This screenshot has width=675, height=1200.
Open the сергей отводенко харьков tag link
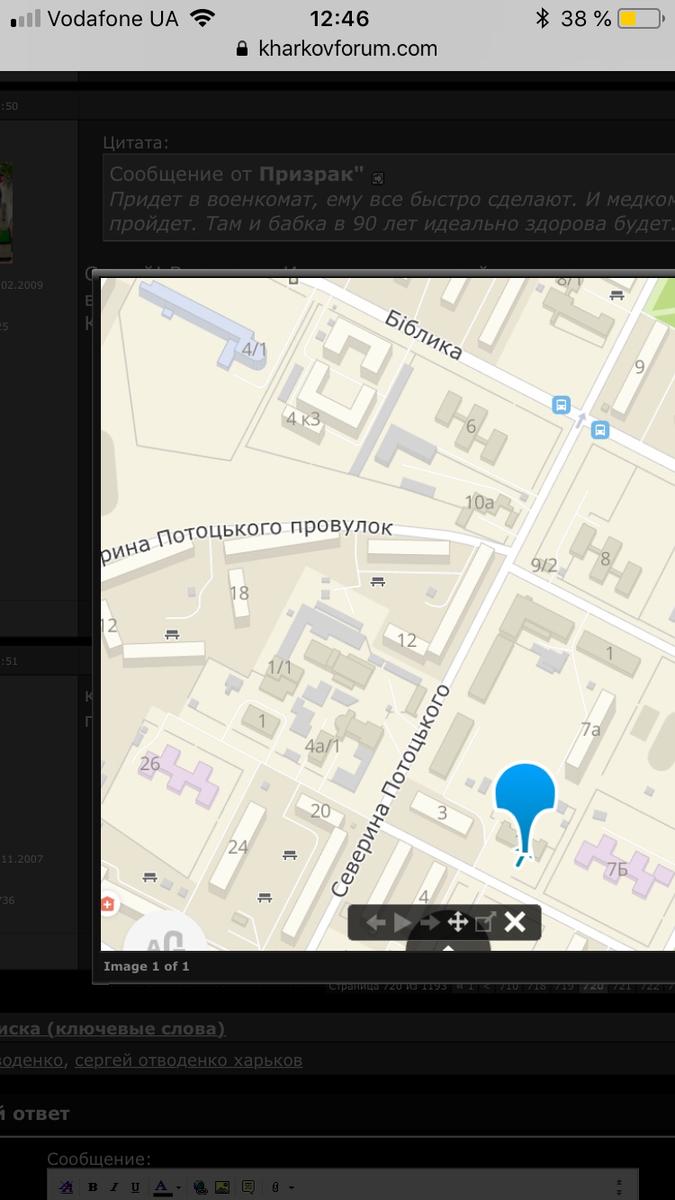click(188, 1060)
